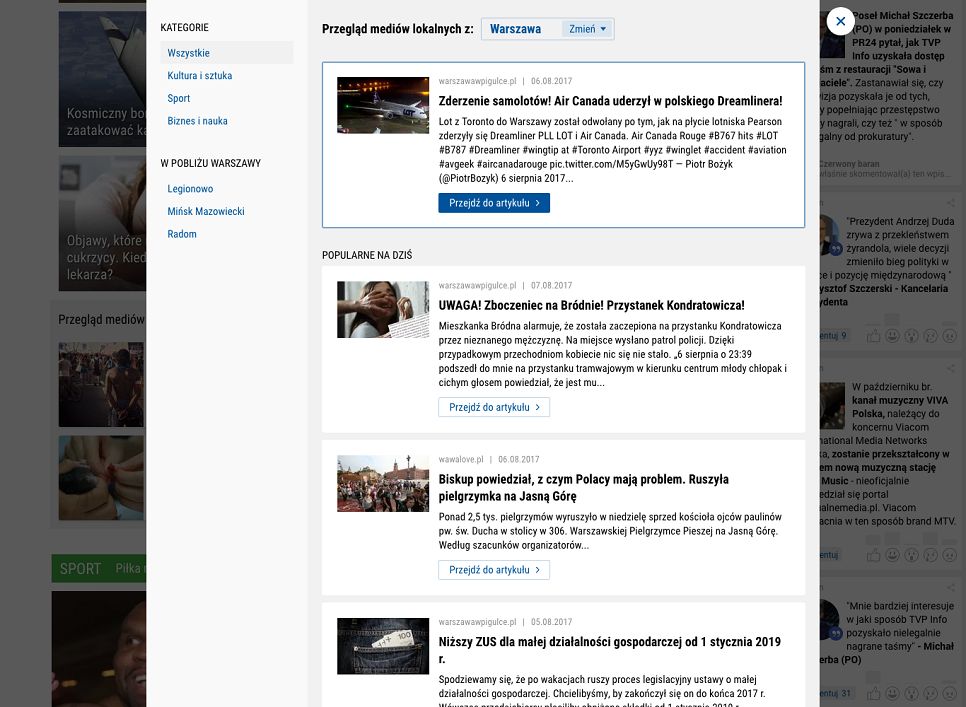
Task: Click the sad reaction on VIVA Polska post
Action: pyautogui.click(x=951, y=555)
